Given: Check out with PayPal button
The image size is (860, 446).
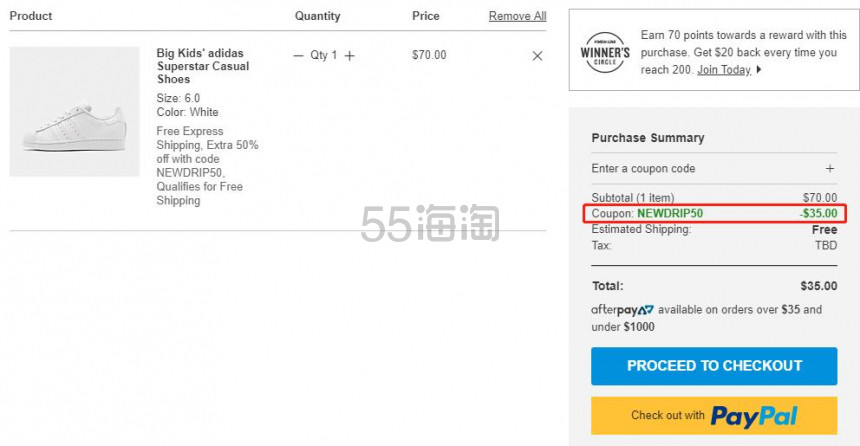Looking at the screenshot, I should click(714, 416).
